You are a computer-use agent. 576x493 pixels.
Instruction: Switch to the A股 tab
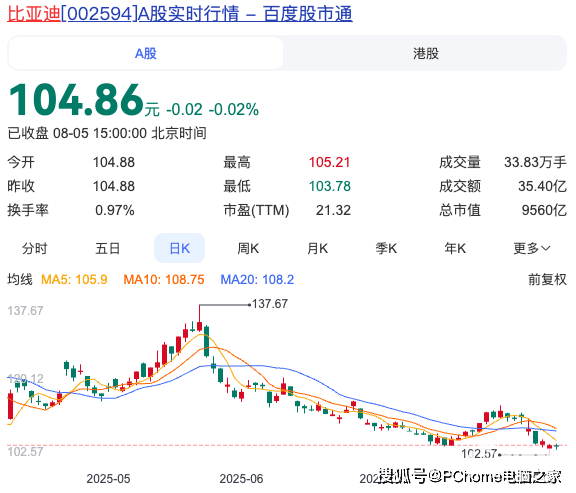(x=145, y=54)
